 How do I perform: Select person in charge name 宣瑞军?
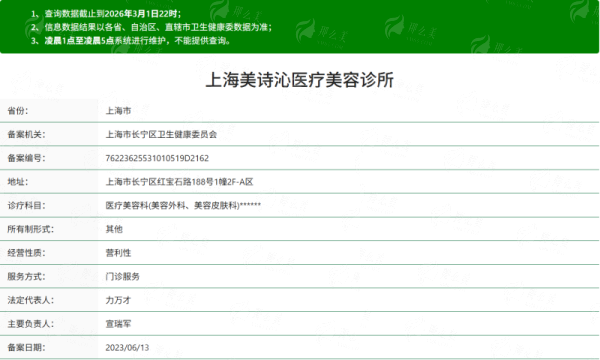click(x=118, y=324)
